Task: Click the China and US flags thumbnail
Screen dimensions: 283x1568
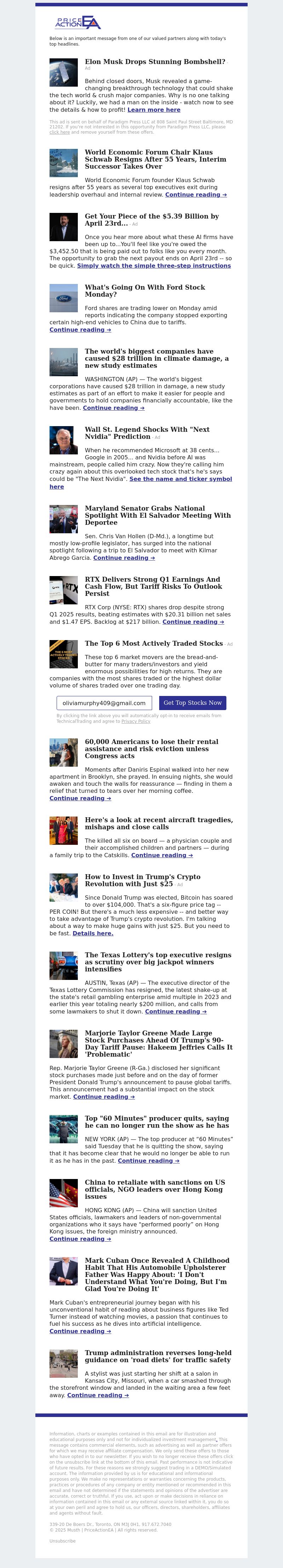Action: (x=63, y=1193)
